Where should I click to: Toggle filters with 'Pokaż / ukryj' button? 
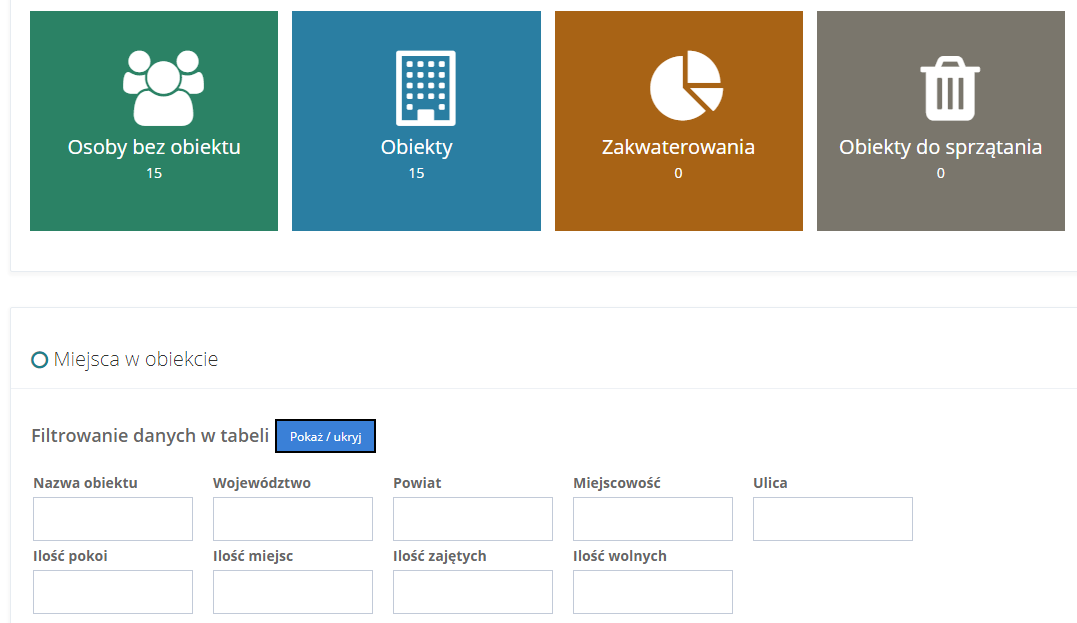coord(325,436)
